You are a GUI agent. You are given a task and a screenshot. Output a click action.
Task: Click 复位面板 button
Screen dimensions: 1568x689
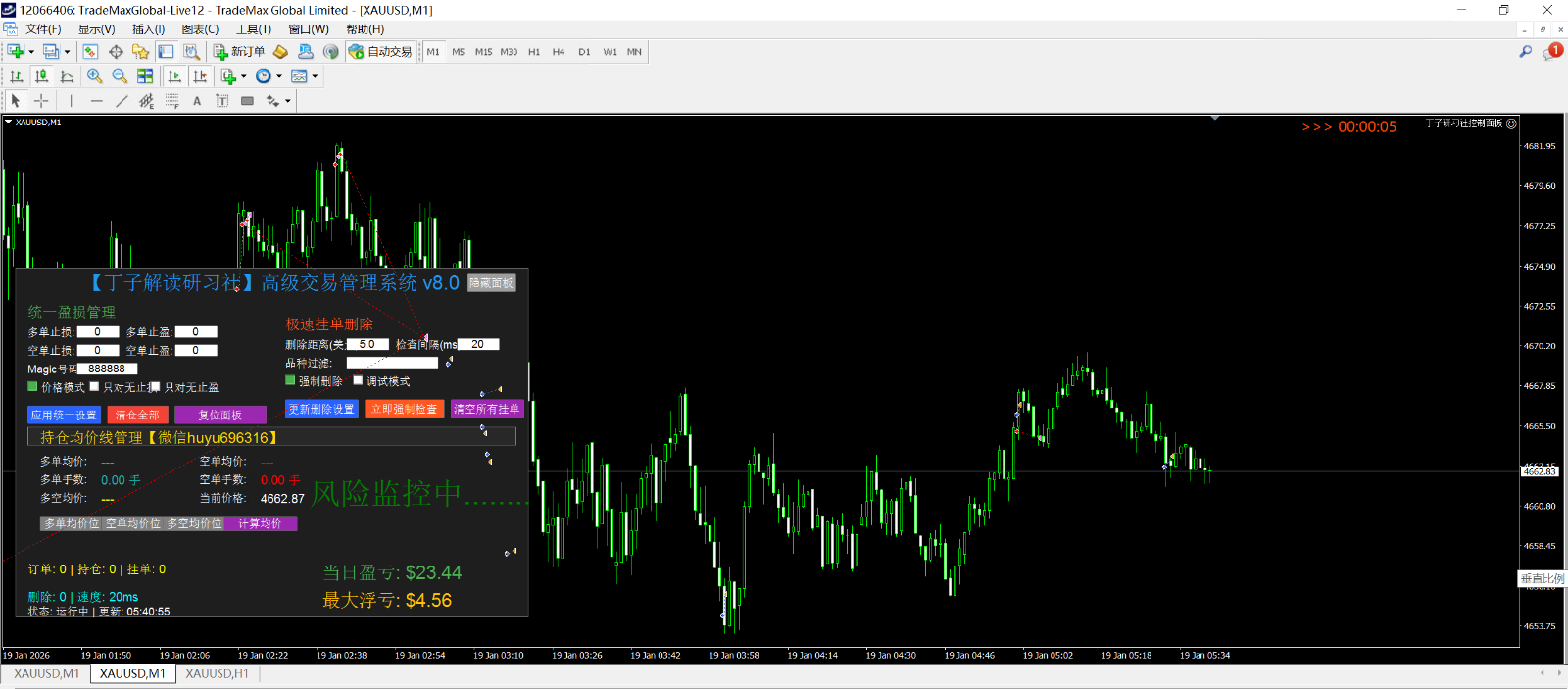tap(220, 415)
